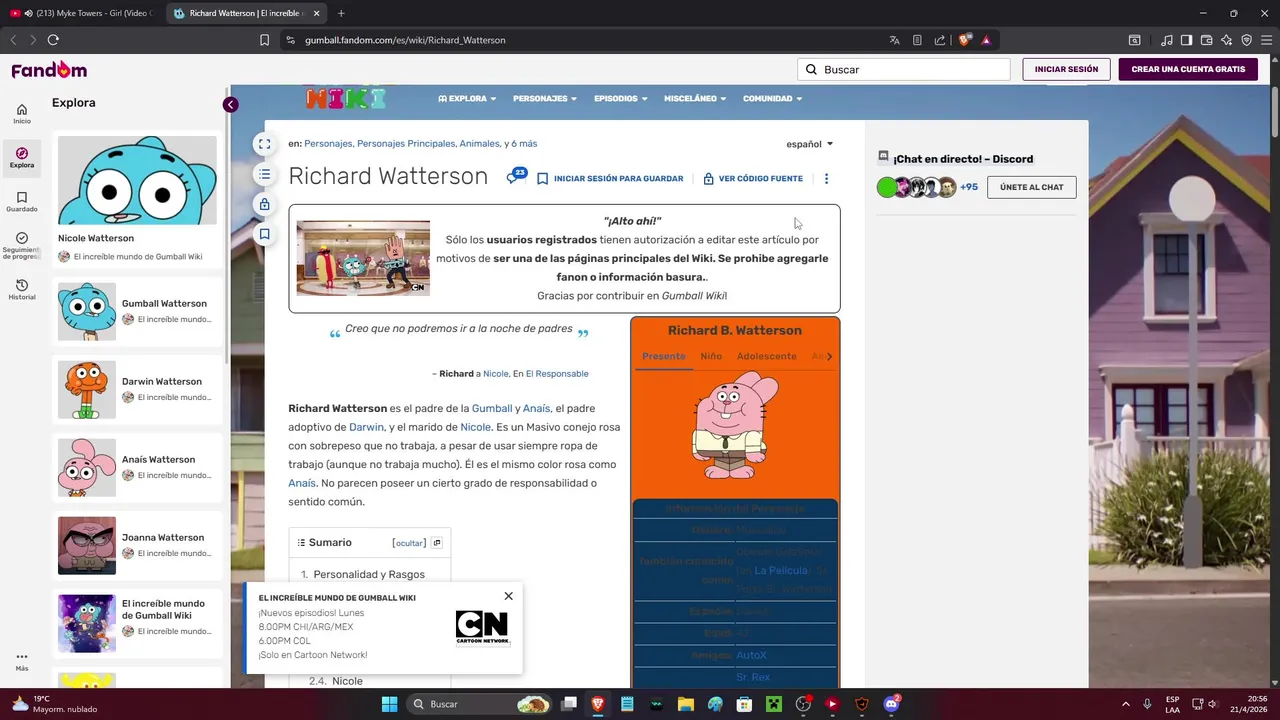
Task: Expand the Misceláneo navigation menu
Action: [695, 99]
